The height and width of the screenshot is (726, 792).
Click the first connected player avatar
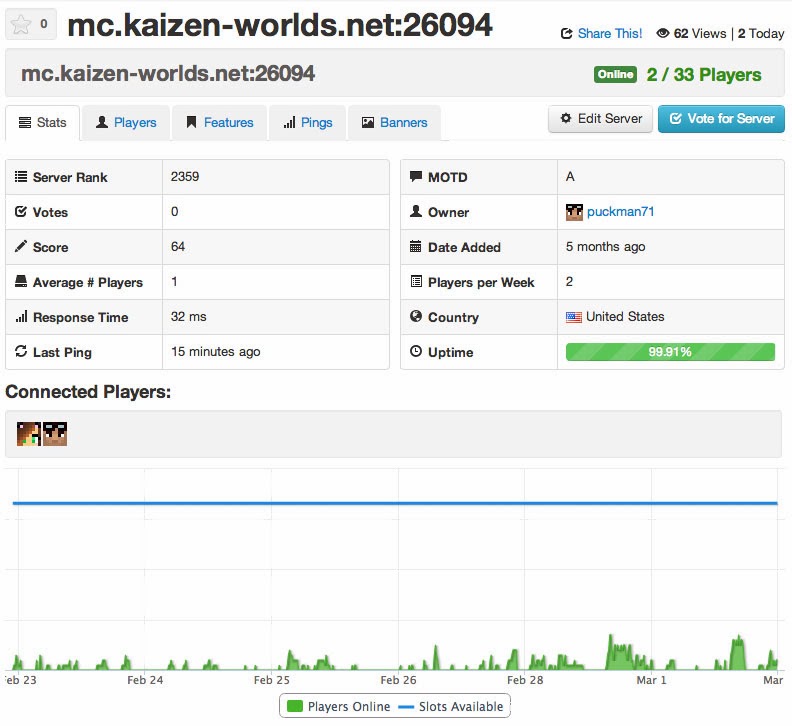(x=29, y=434)
